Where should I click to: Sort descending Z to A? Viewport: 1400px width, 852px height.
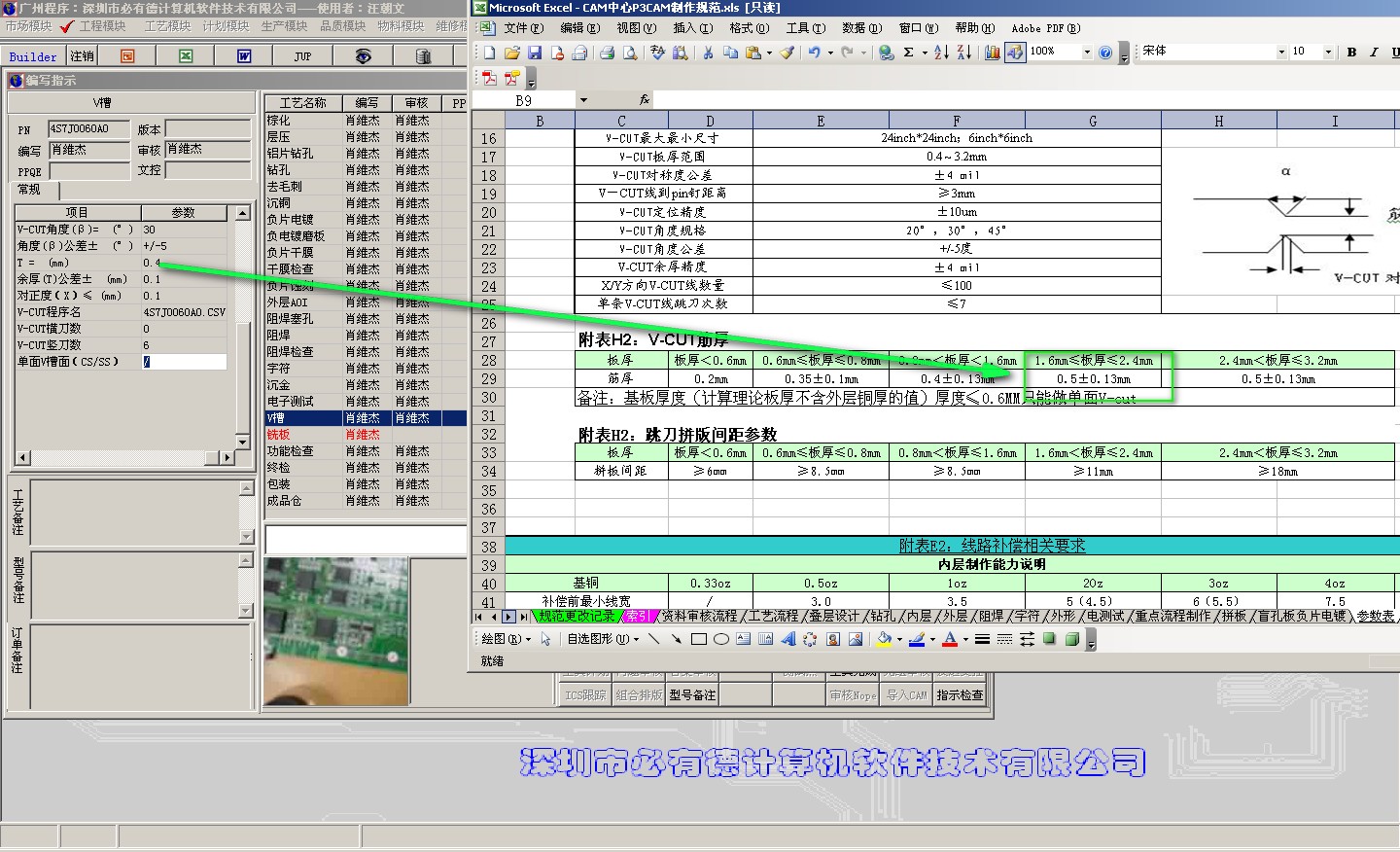(x=963, y=53)
